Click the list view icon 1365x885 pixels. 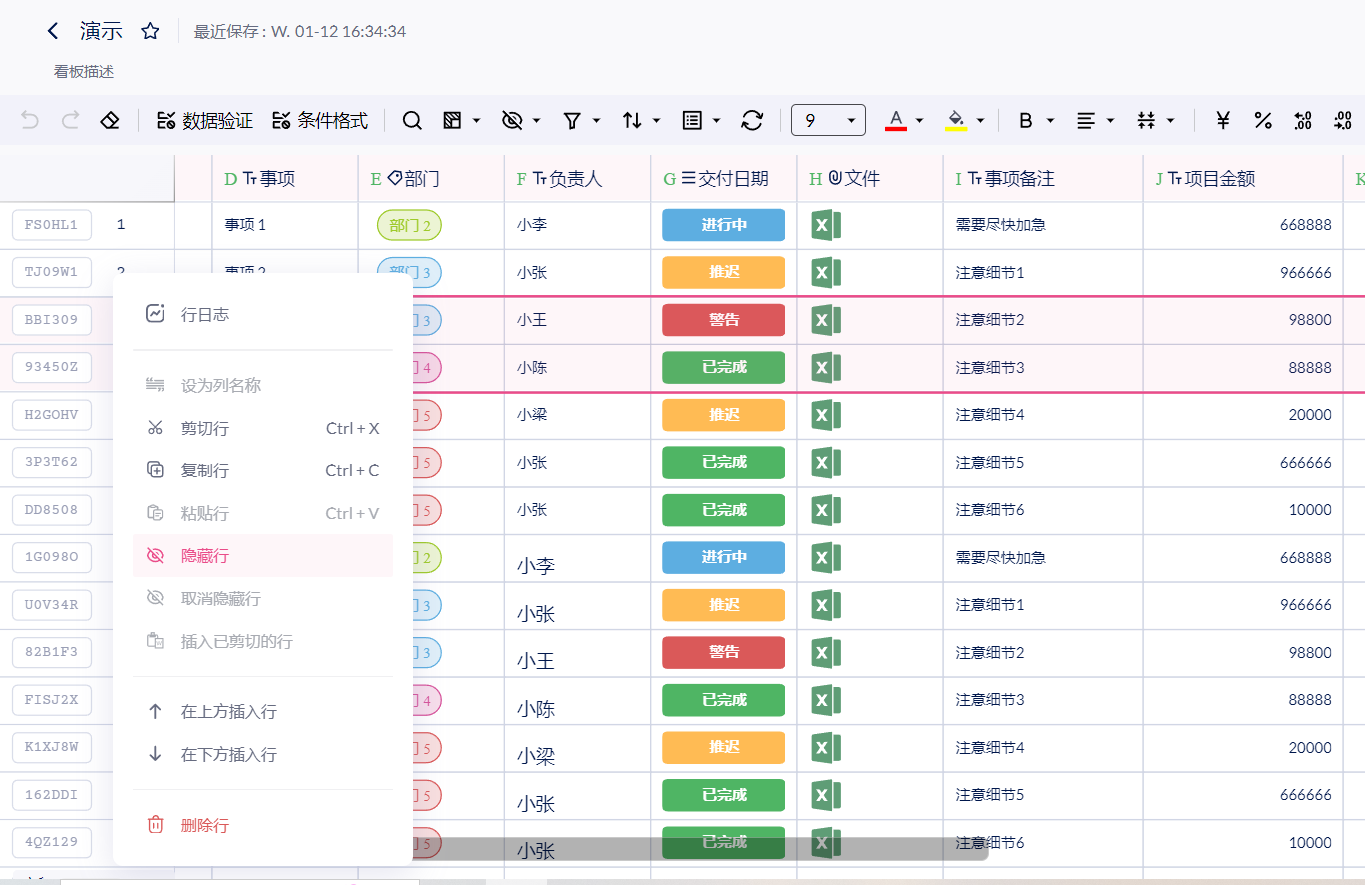click(x=692, y=120)
